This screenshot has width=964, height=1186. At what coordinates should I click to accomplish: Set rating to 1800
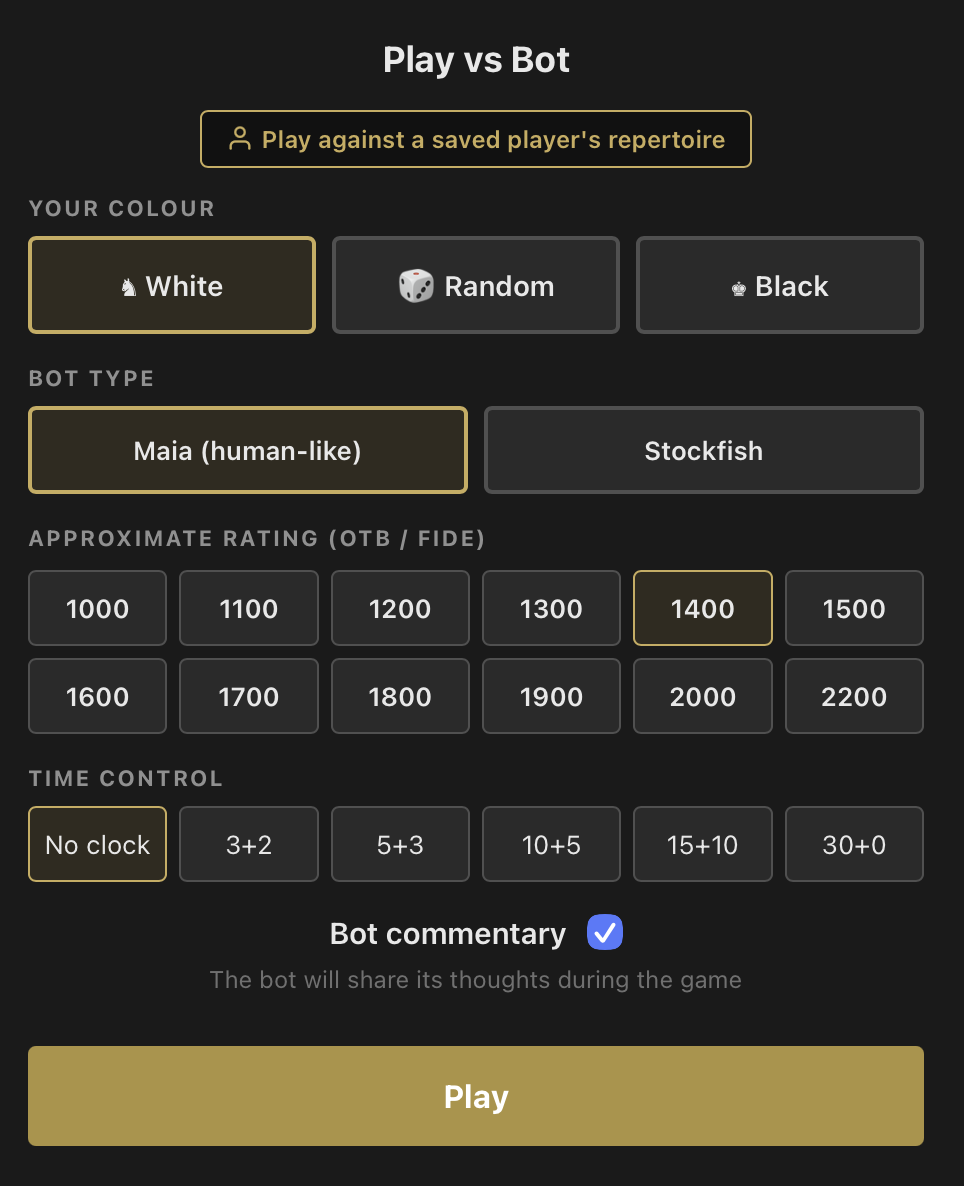400,696
